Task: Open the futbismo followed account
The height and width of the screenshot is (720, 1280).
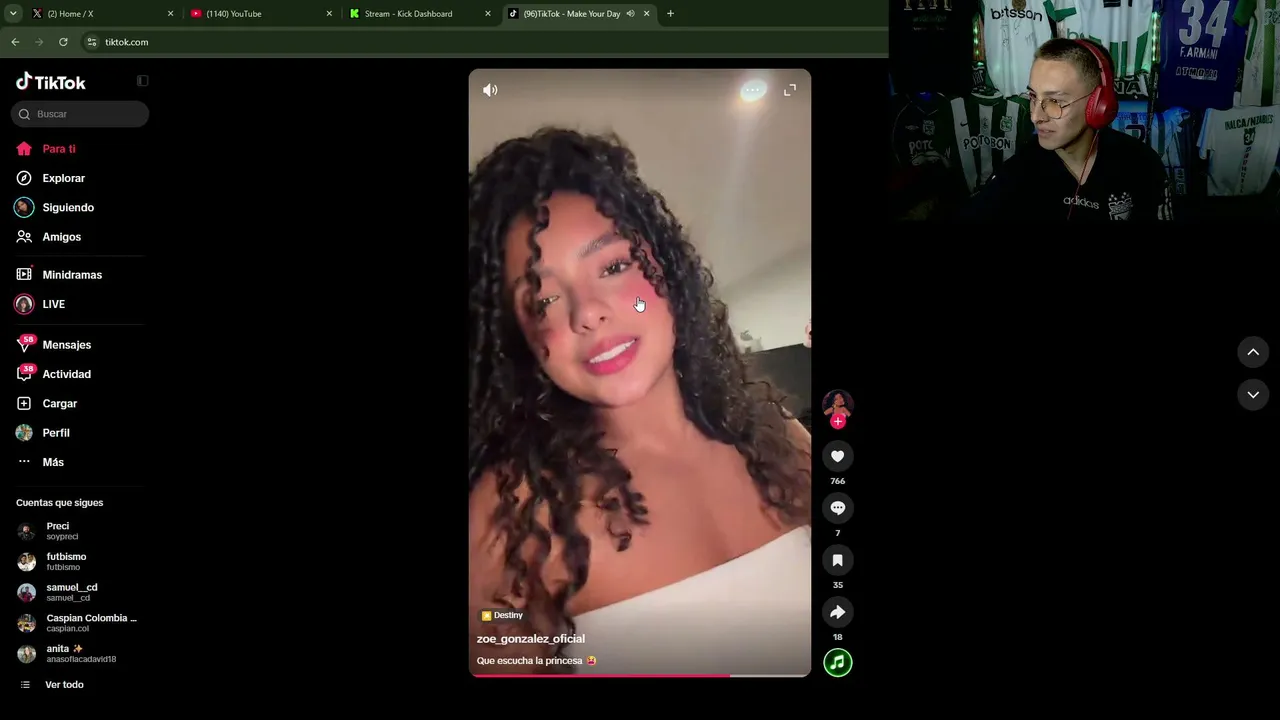Action: pyautogui.click(x=80, y=562)
